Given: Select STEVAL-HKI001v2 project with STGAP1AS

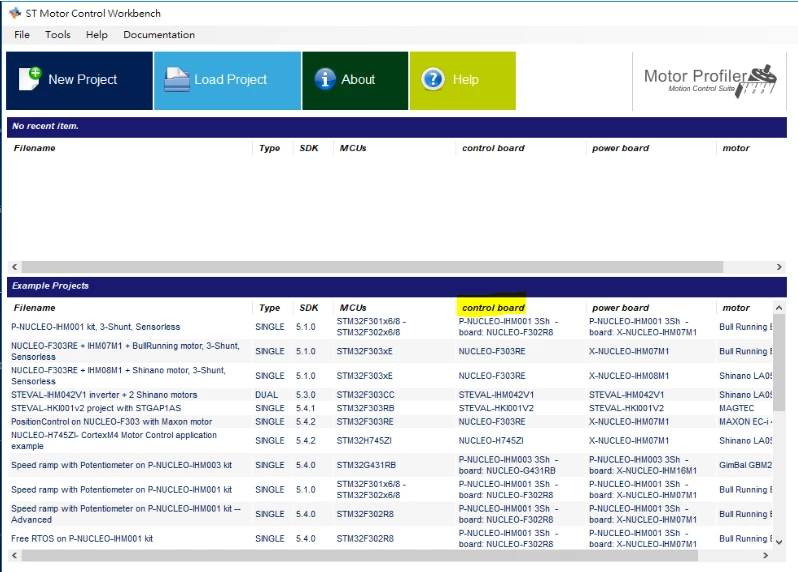Looking at the screenshot, I should pyautogui.click(x=96, y=408).
